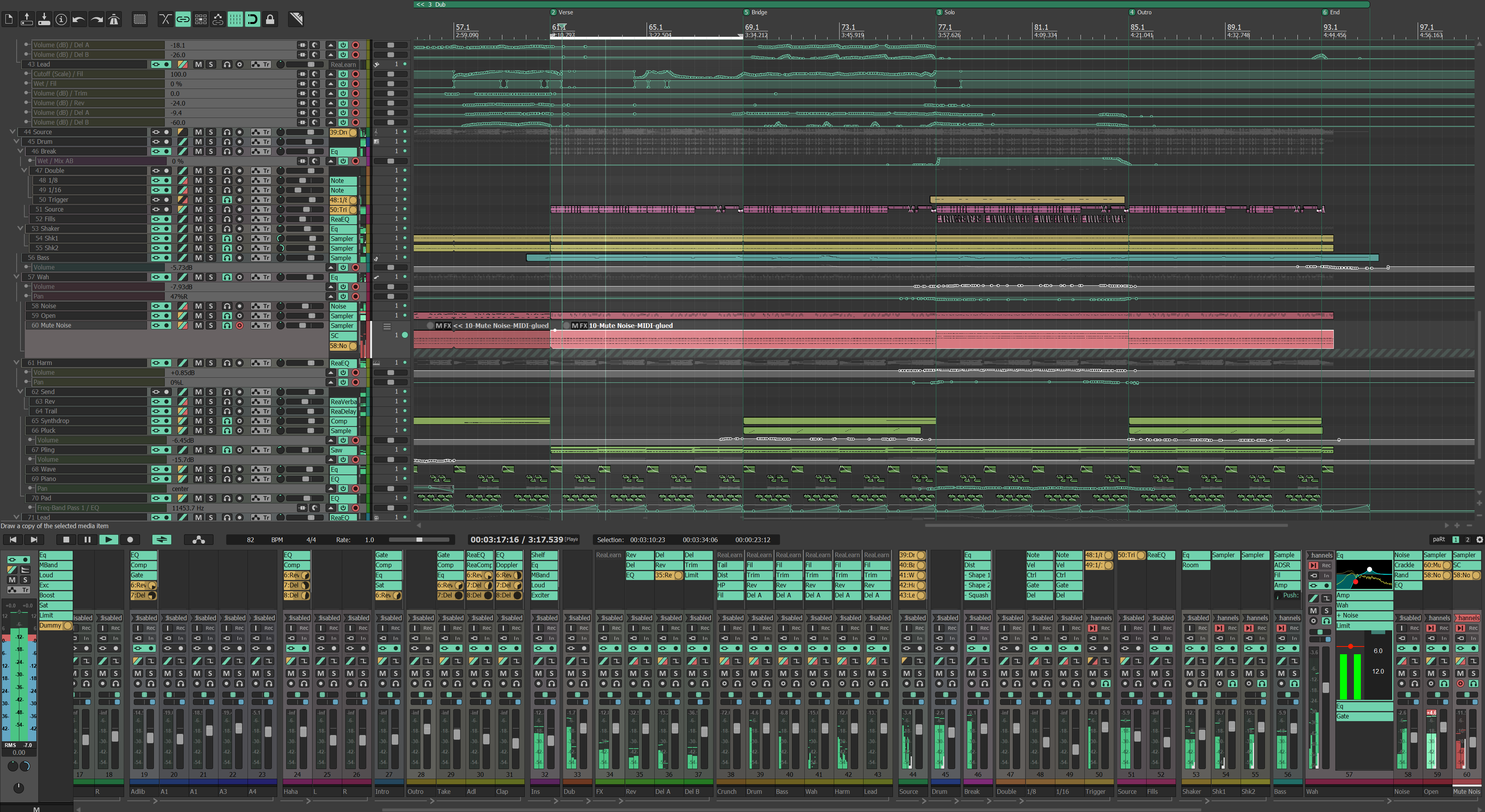
Task: Select the '2 Verse' region marker
Action: (562, 12)
